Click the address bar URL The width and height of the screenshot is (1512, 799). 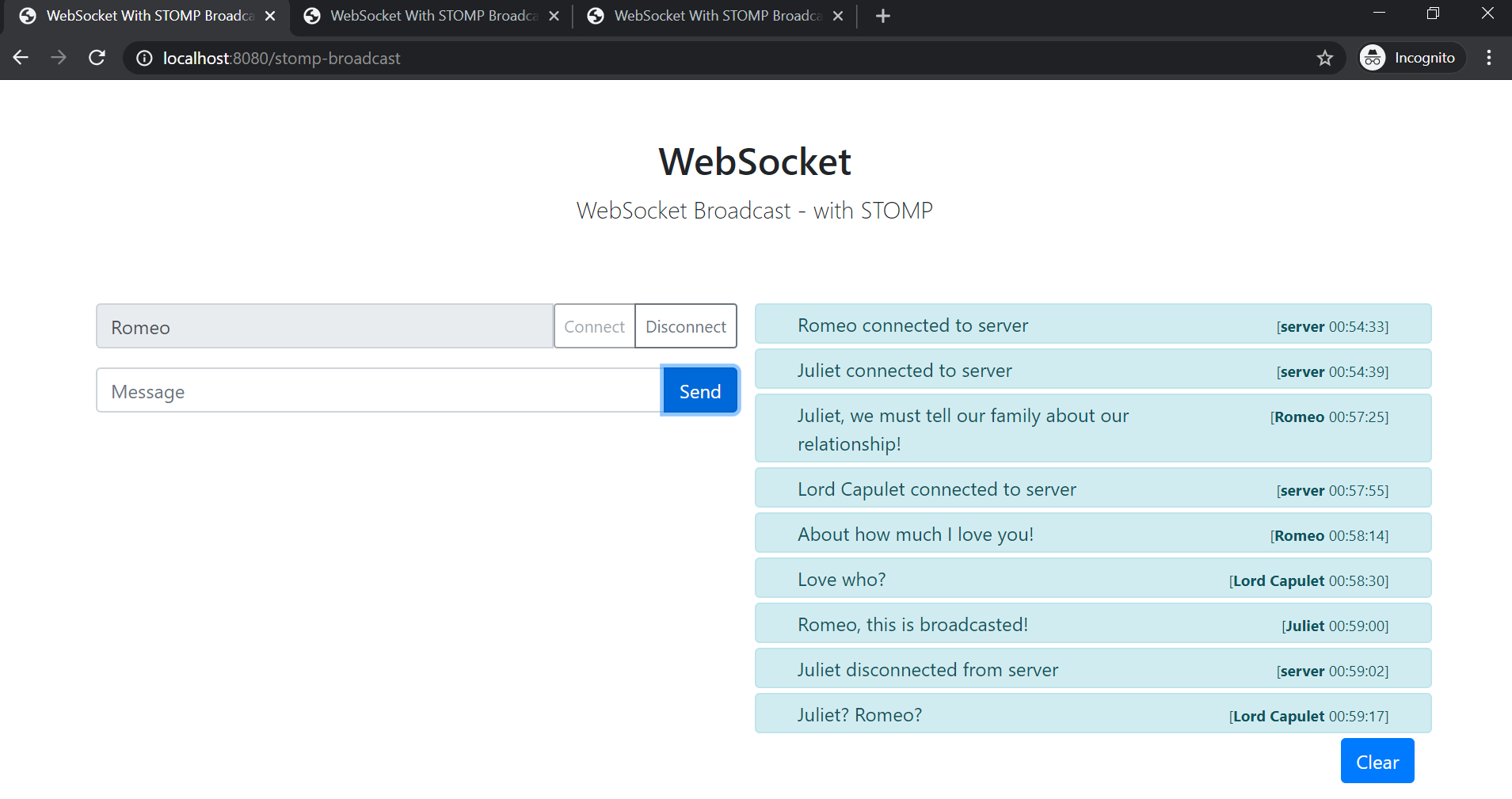(x=282, y=58)
